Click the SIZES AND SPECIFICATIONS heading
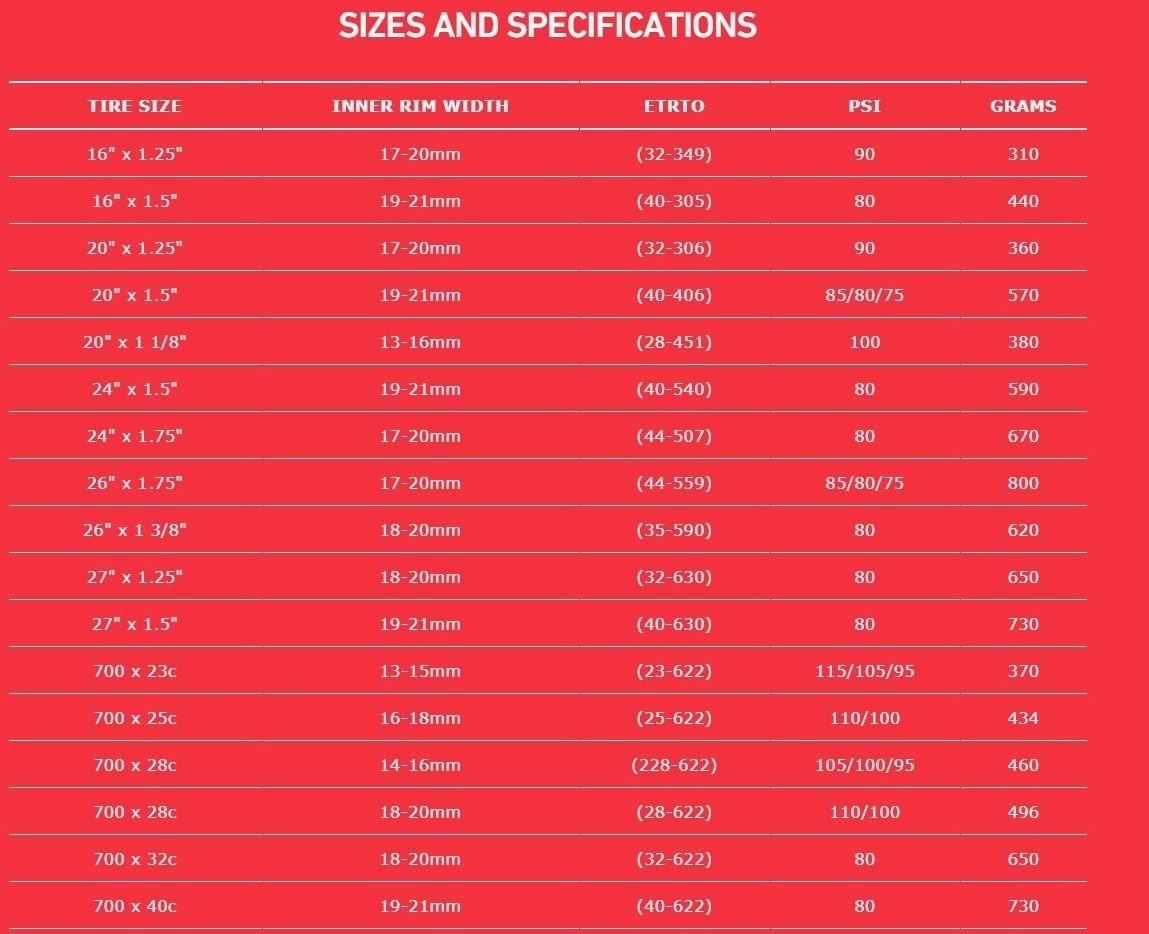 coord(547,26)
